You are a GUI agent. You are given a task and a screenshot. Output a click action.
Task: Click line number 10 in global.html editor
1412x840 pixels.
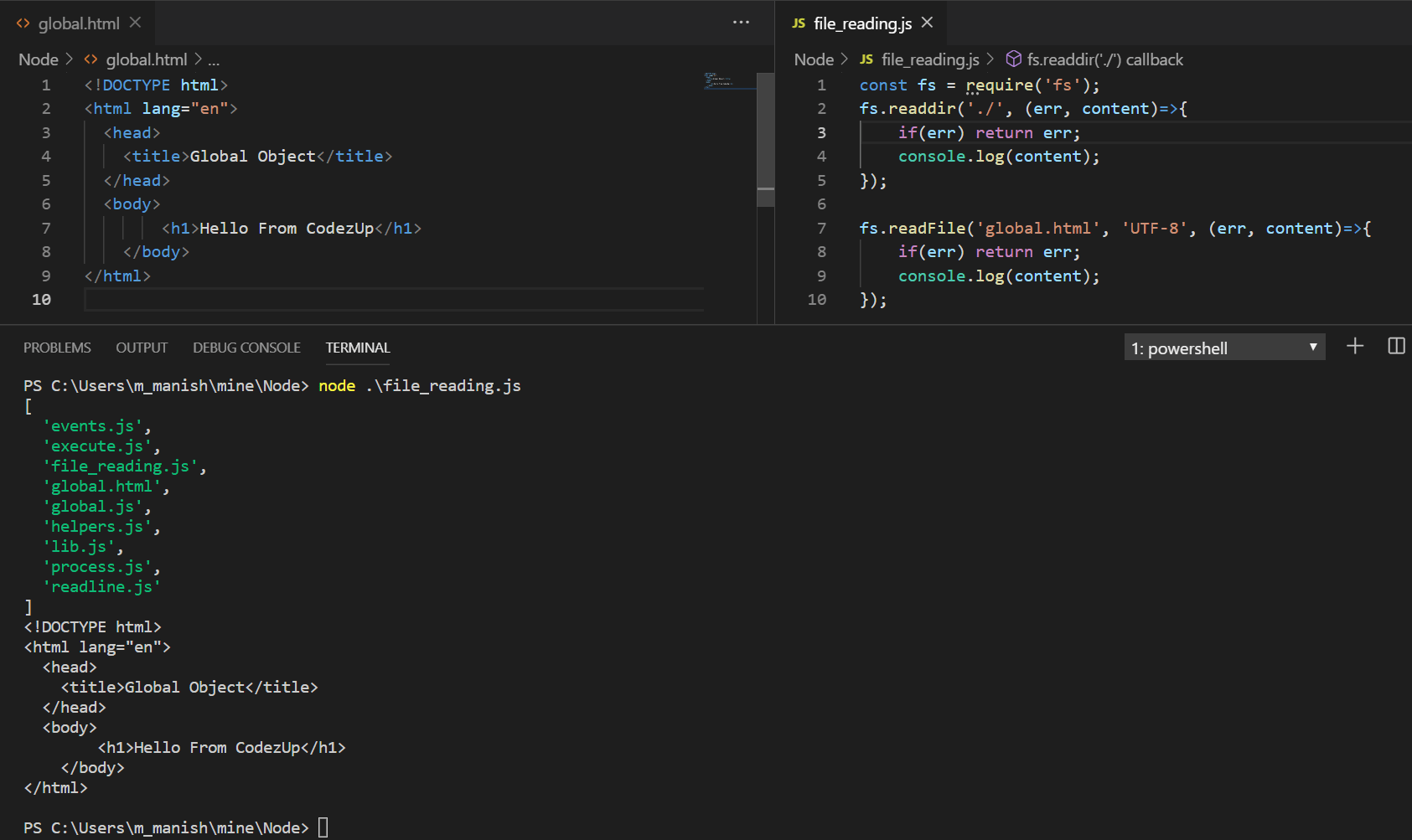41,300
